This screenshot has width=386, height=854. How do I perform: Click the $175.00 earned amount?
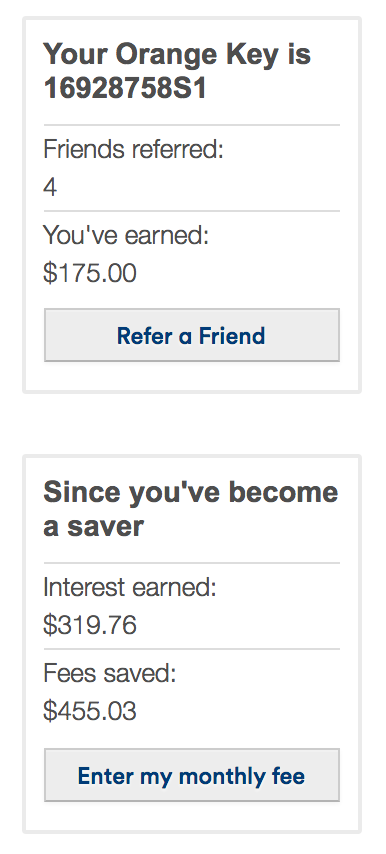[90, 273]
